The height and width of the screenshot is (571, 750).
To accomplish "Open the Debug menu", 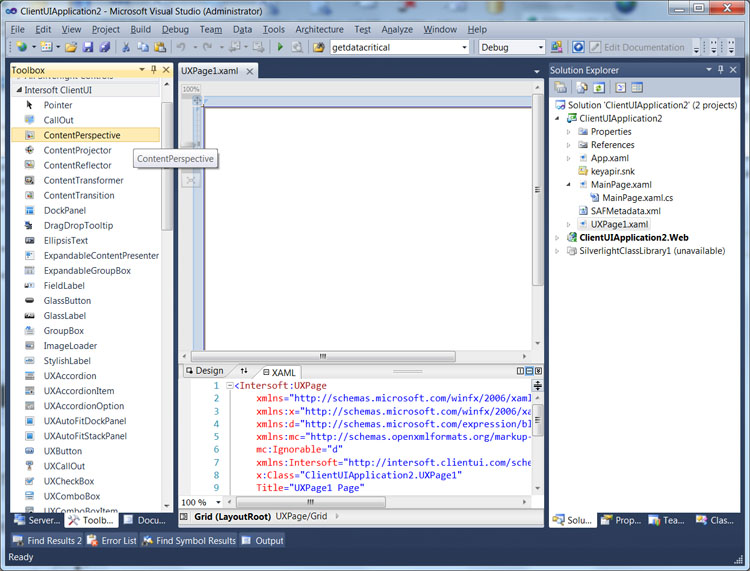I will (x=175, y=29).
